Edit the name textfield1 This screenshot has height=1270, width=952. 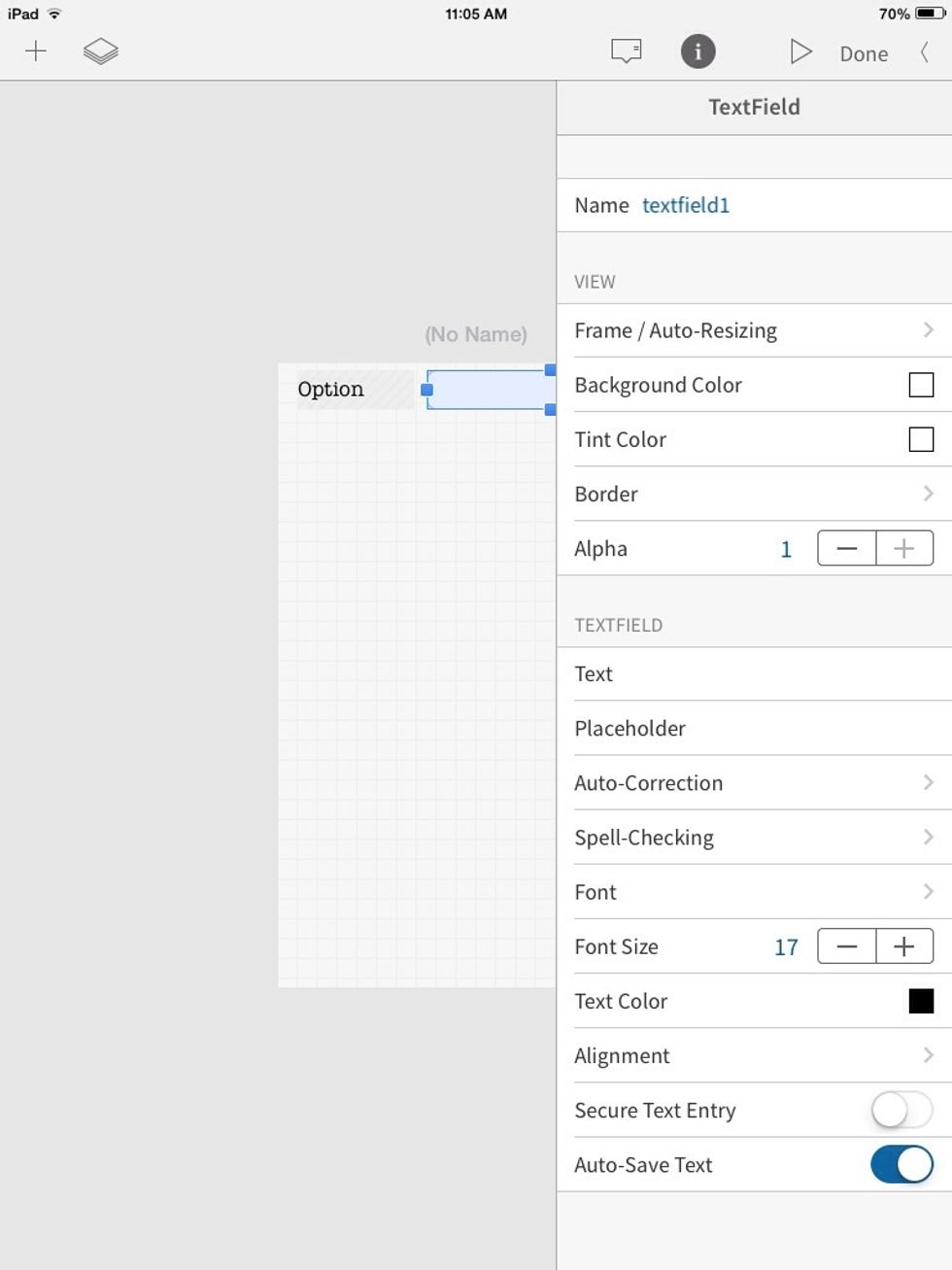point(686,205)
